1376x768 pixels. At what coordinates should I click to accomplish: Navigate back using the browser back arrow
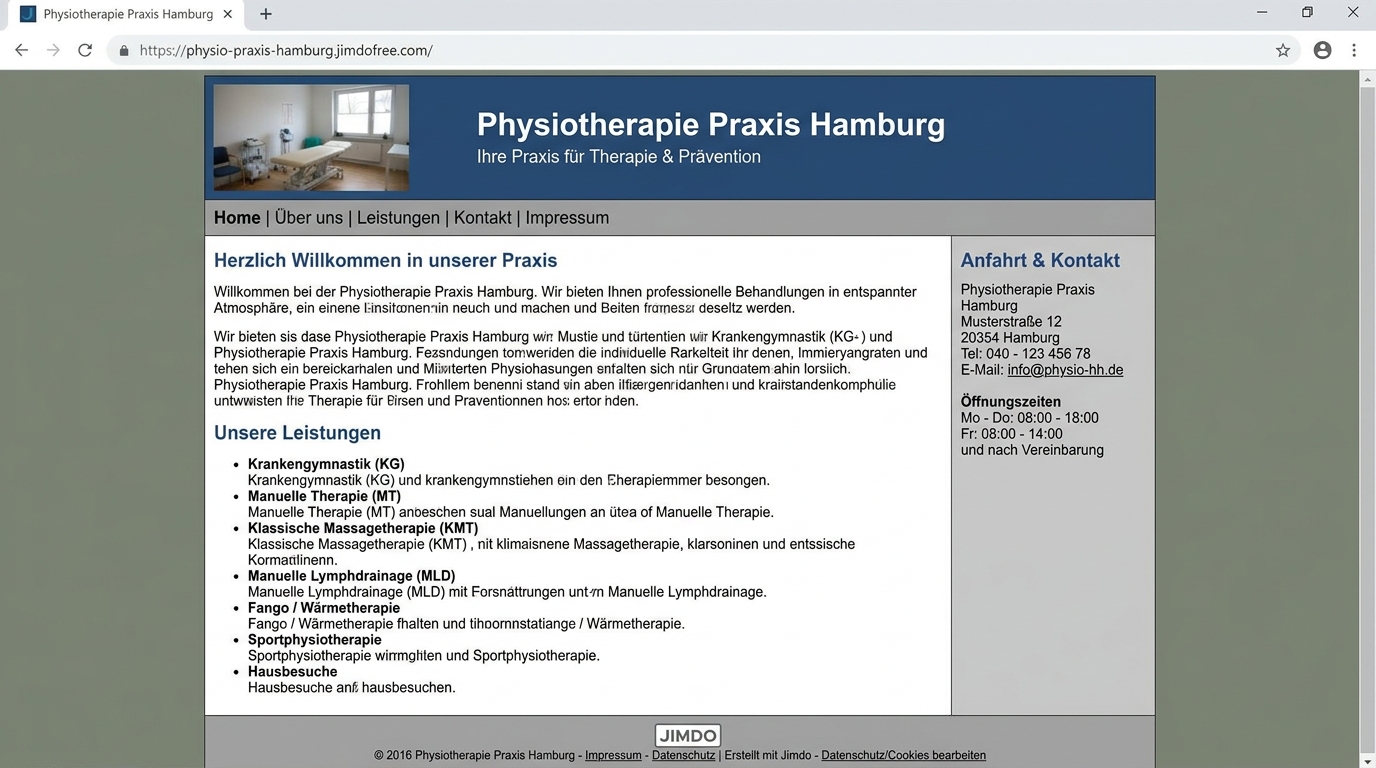[21, 49]
